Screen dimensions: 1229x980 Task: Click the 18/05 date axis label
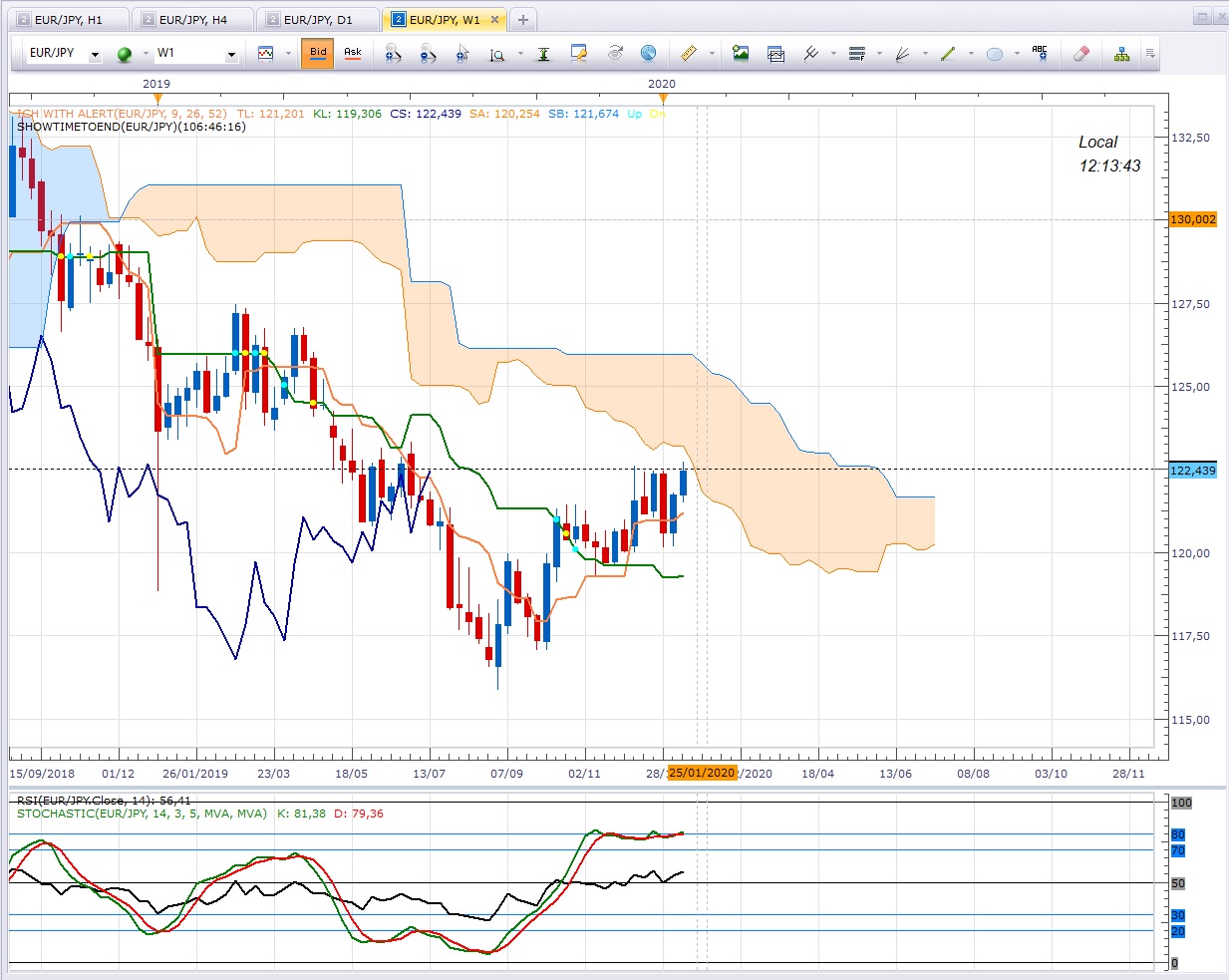(351, 774)
